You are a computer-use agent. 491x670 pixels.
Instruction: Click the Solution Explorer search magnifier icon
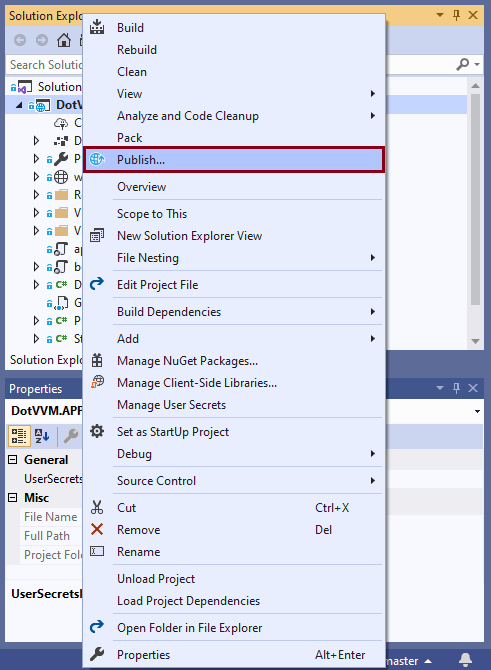click(463, 65)
